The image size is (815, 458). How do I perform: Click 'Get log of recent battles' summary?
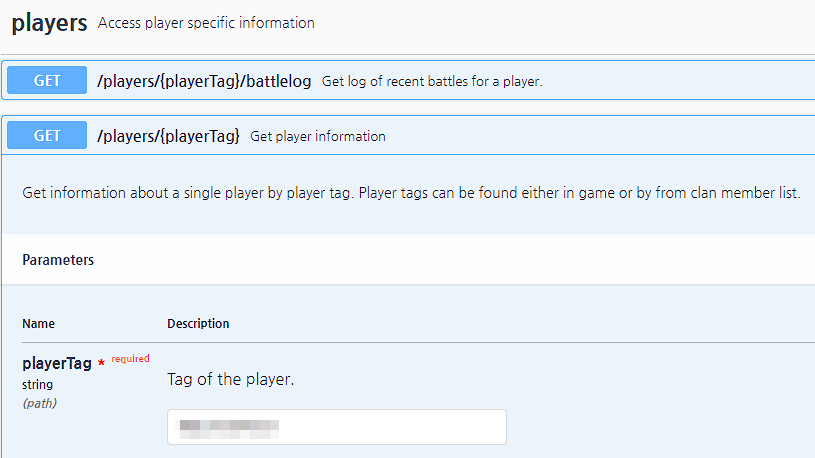[432, 82]
